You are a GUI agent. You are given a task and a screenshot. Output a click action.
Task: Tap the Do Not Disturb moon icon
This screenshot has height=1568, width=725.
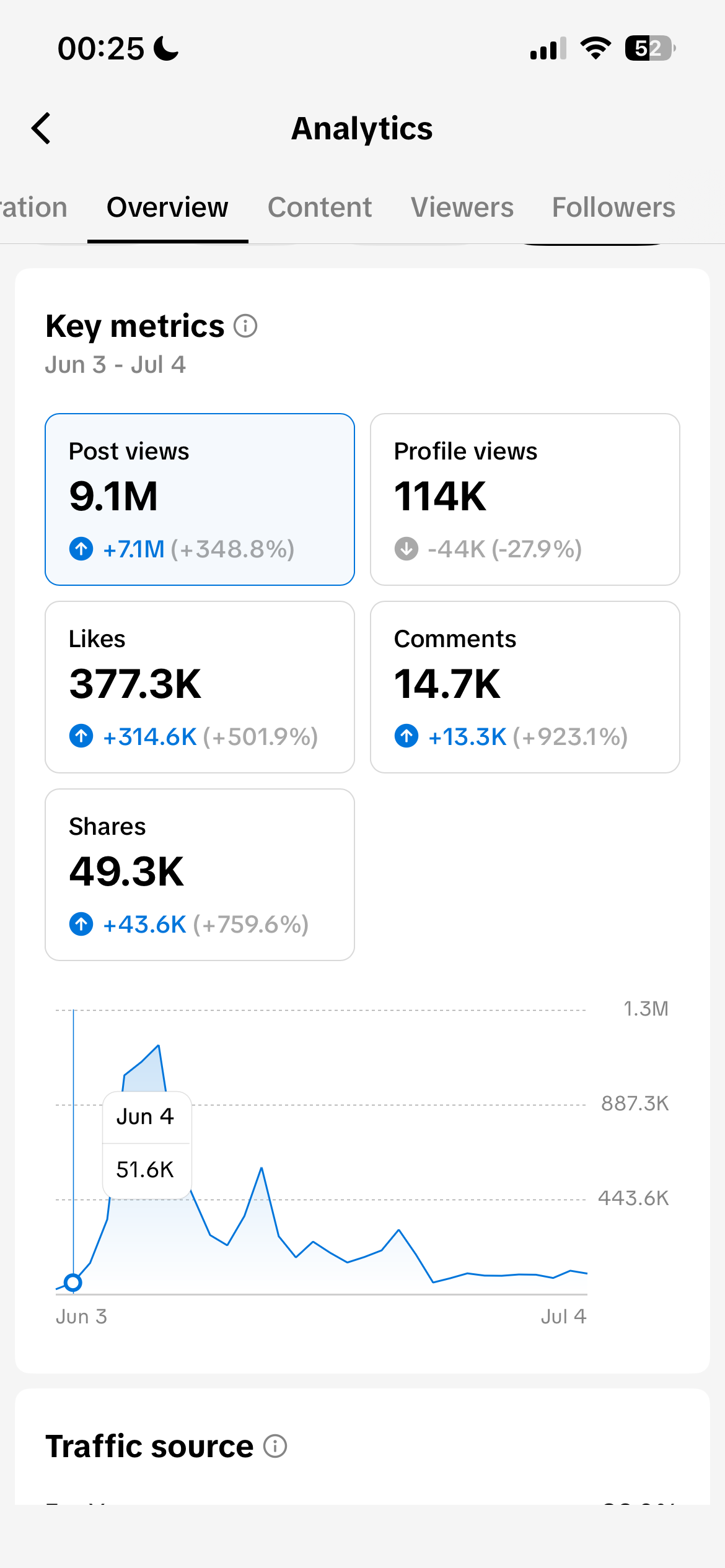(166, 48)
